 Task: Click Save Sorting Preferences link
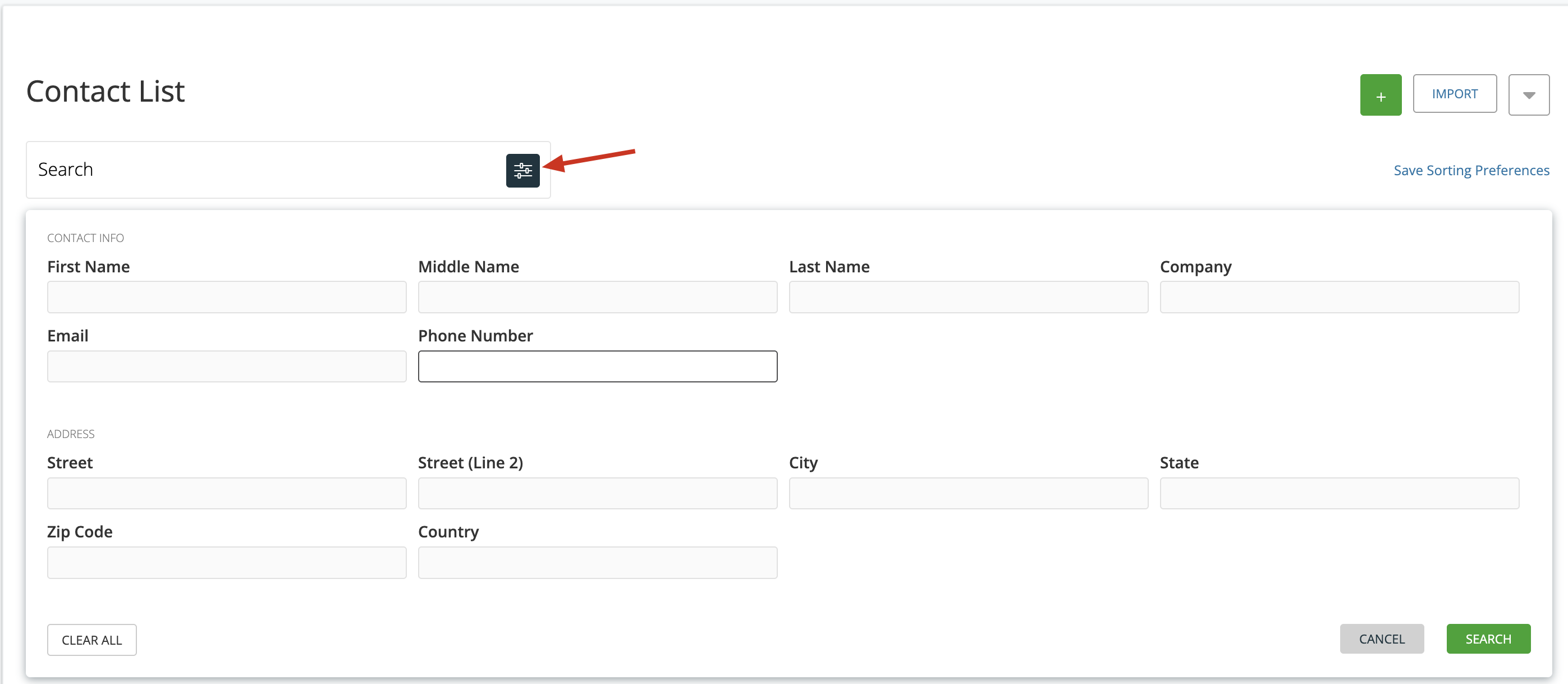(x=1471, y=171)
